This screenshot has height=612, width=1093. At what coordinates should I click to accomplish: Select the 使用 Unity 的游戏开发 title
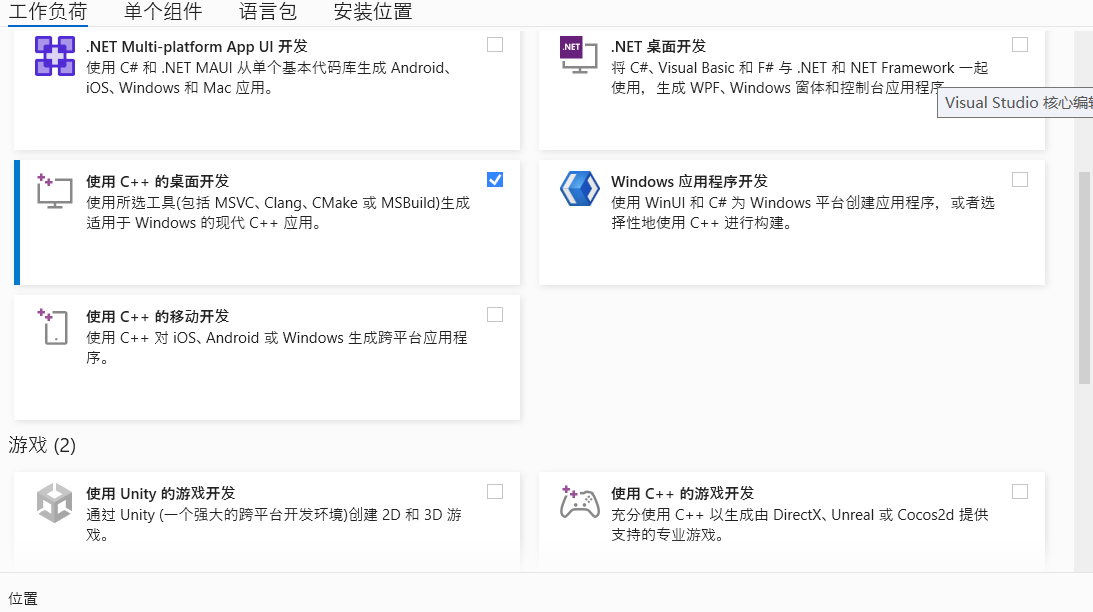pos(160,494)
